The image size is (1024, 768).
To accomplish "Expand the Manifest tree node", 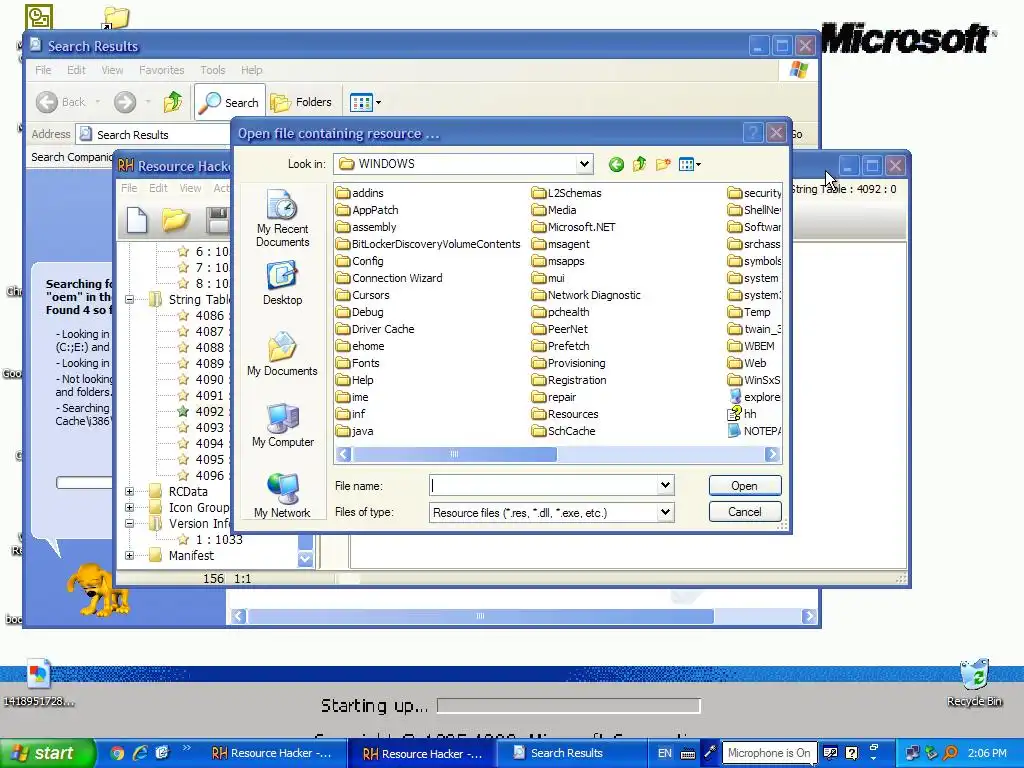I will (129, 556).
